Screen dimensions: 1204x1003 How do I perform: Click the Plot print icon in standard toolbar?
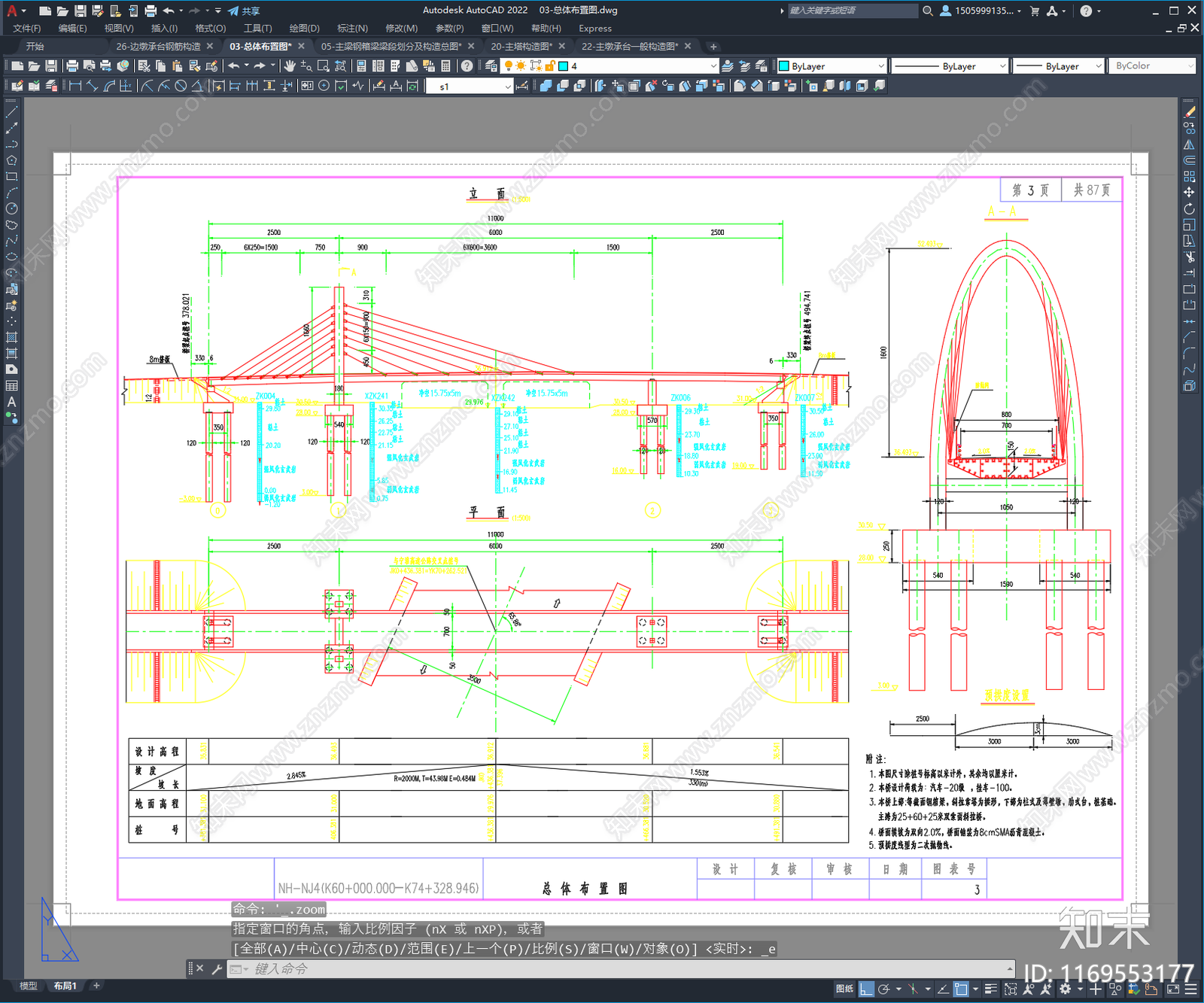[x=72, y=66]
